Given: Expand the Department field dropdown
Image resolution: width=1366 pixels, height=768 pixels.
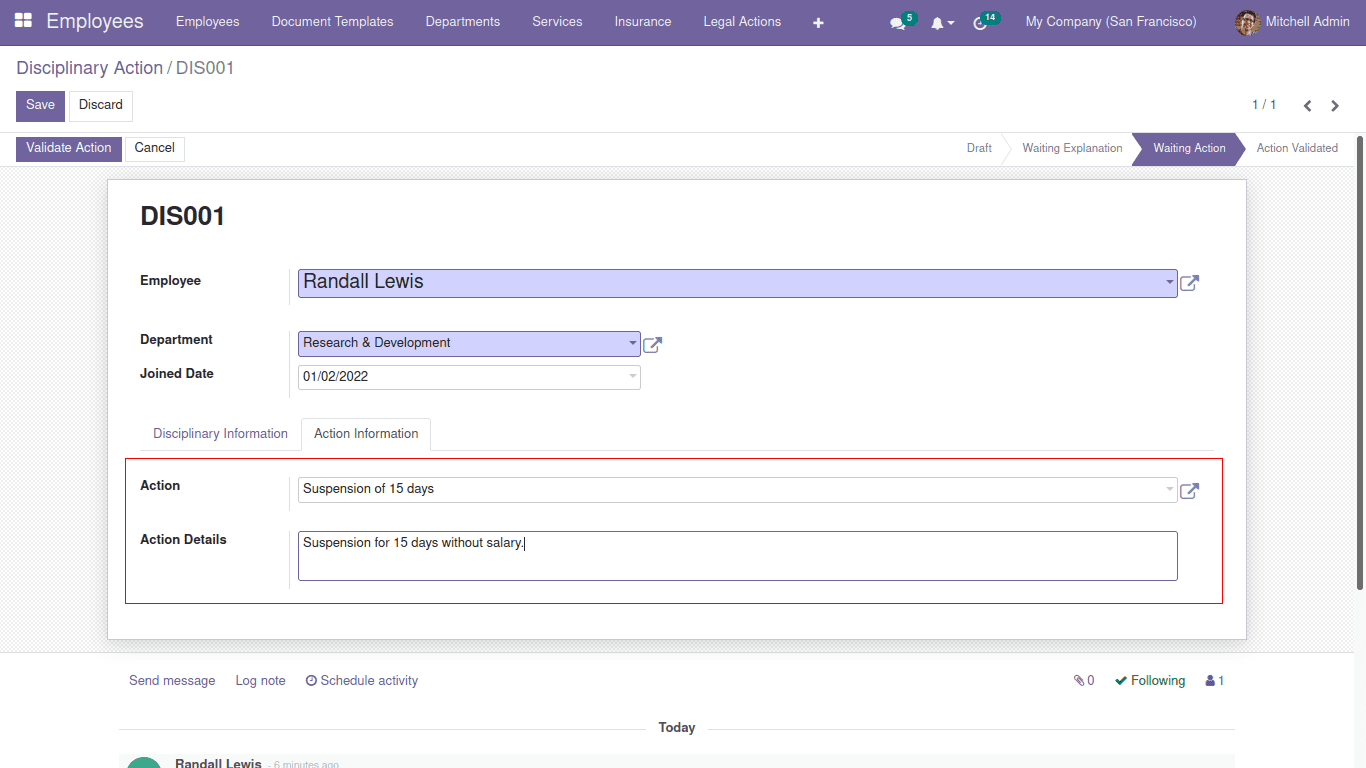Looking at the screenshot, I should [632, 343].
